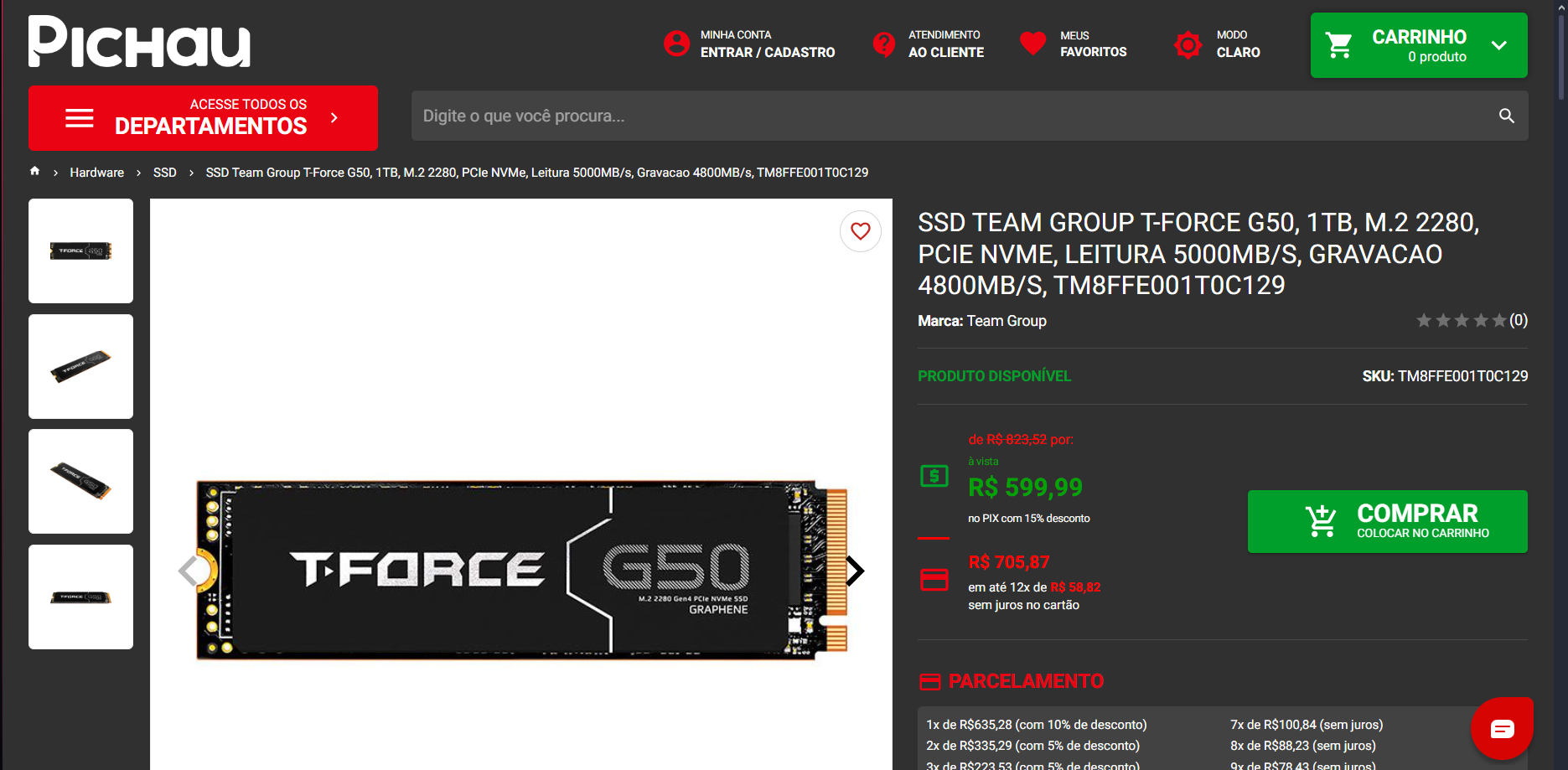Click the R$ 599,99 price

tap(1025, 487)
